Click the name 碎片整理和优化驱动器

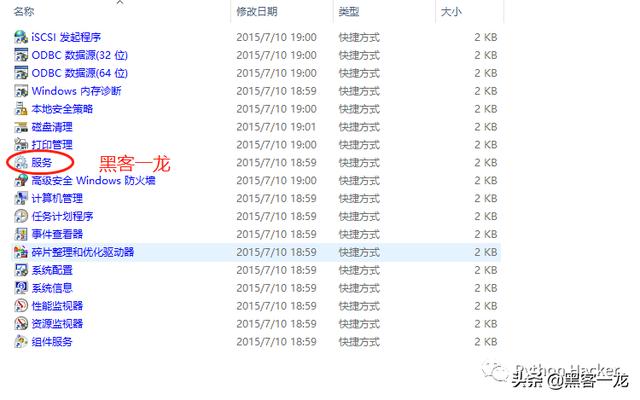(x=83, y=252)
